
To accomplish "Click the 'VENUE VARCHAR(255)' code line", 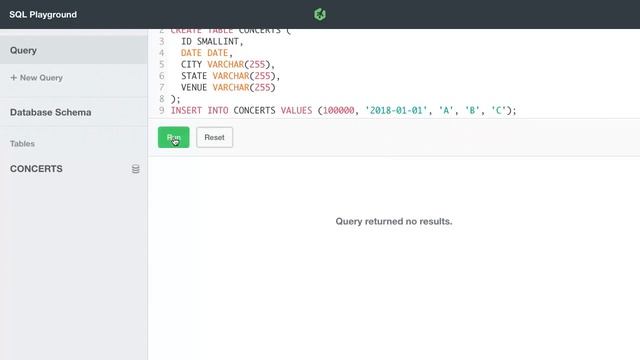I will tap(228, 87).
